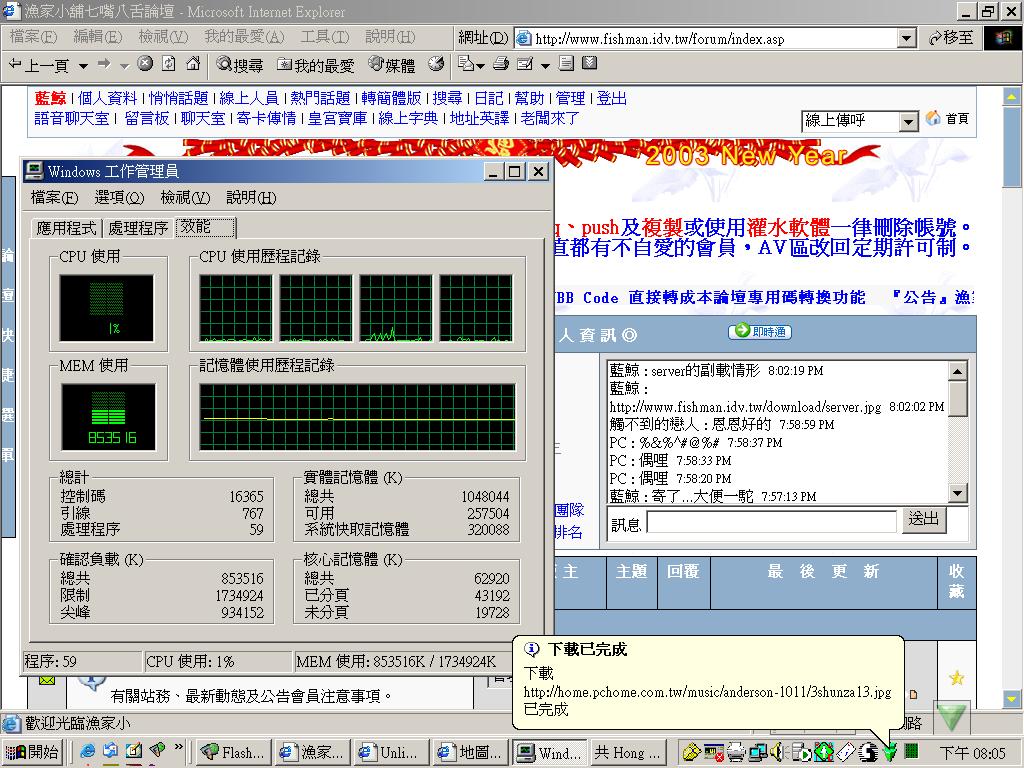Switch to 處理程序 tab in Task Manager
The height and width of the screenshot is (768, 1024).
tap(138, 228)
